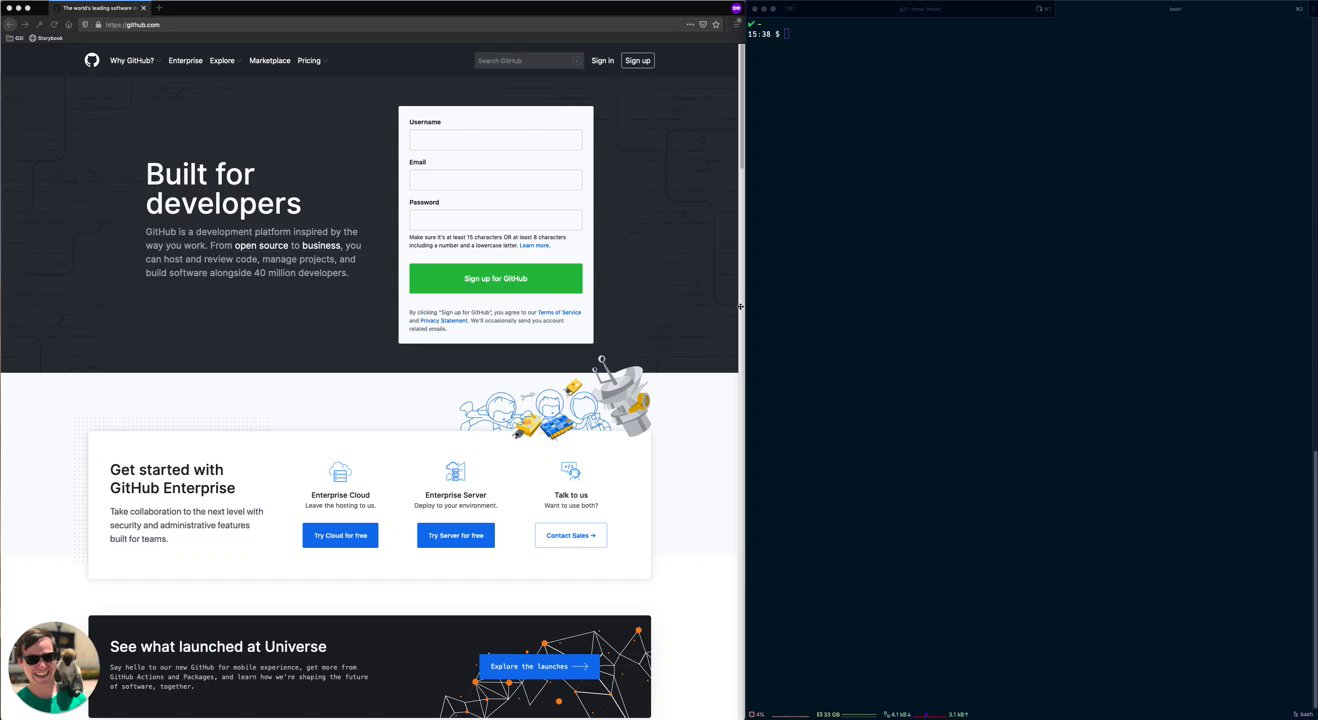The width and height of the screenshot is (1318, 720).
Task: Click See what launched at Universe heading
Action: coord(218,646)
